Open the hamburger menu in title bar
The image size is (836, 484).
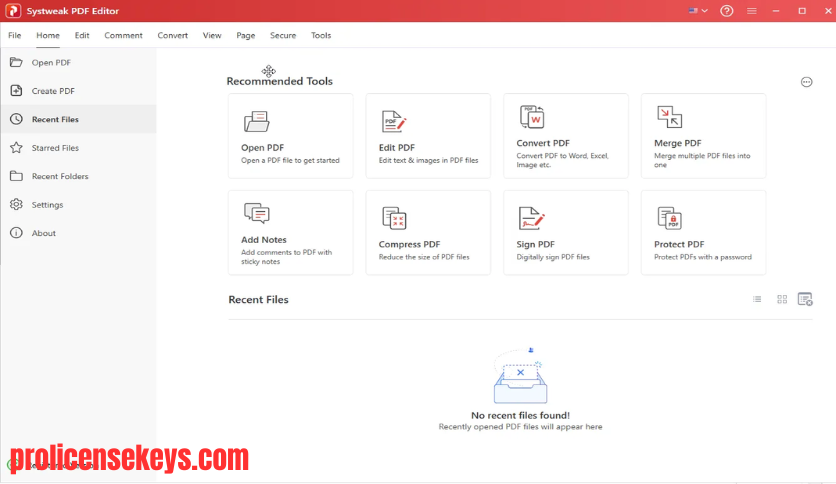click(751, 11)
